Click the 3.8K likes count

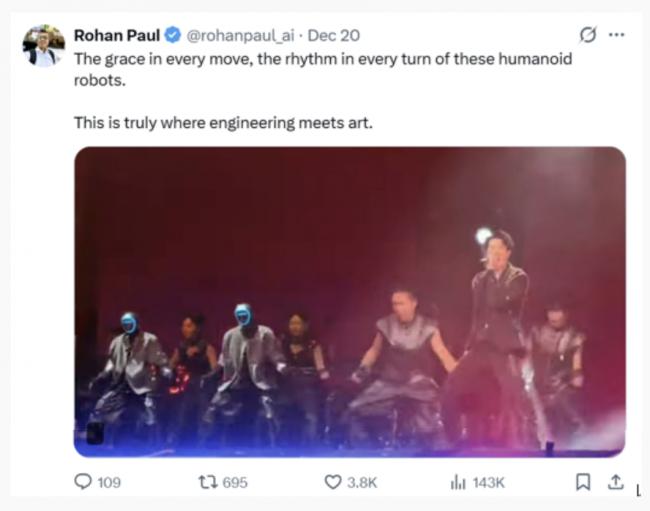coord(361,483)
